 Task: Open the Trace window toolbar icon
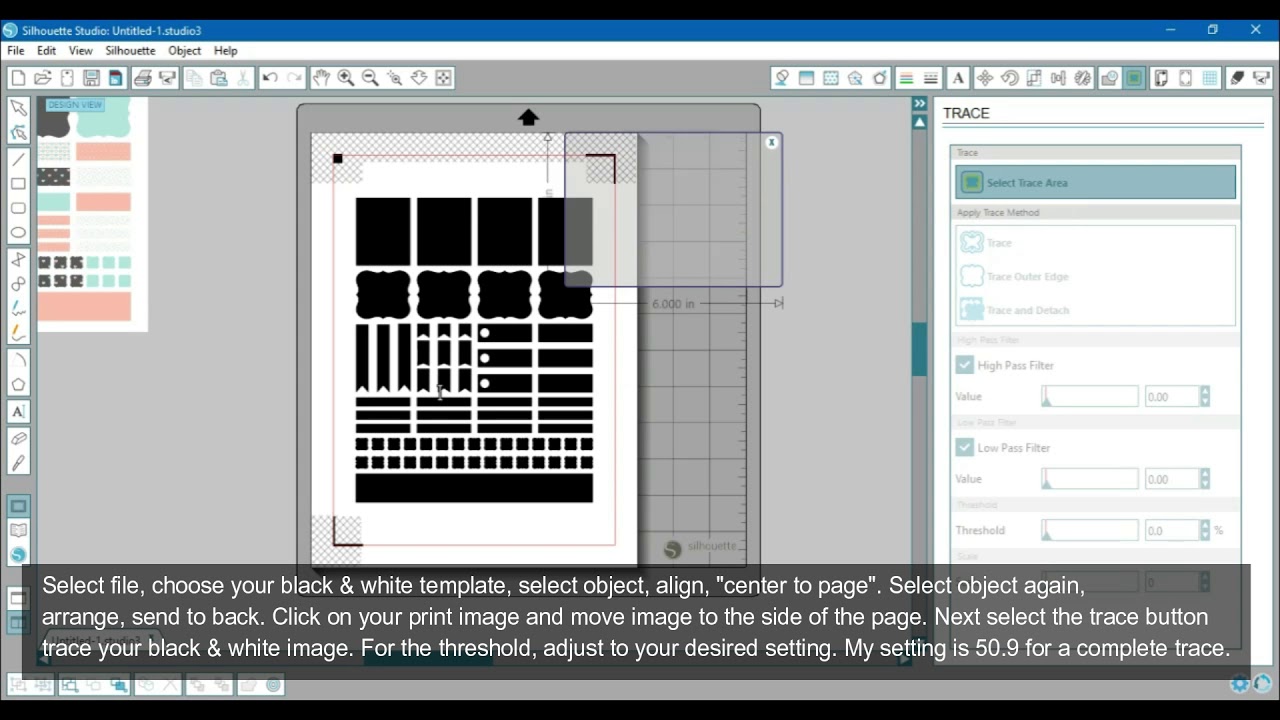(1134, 78)
